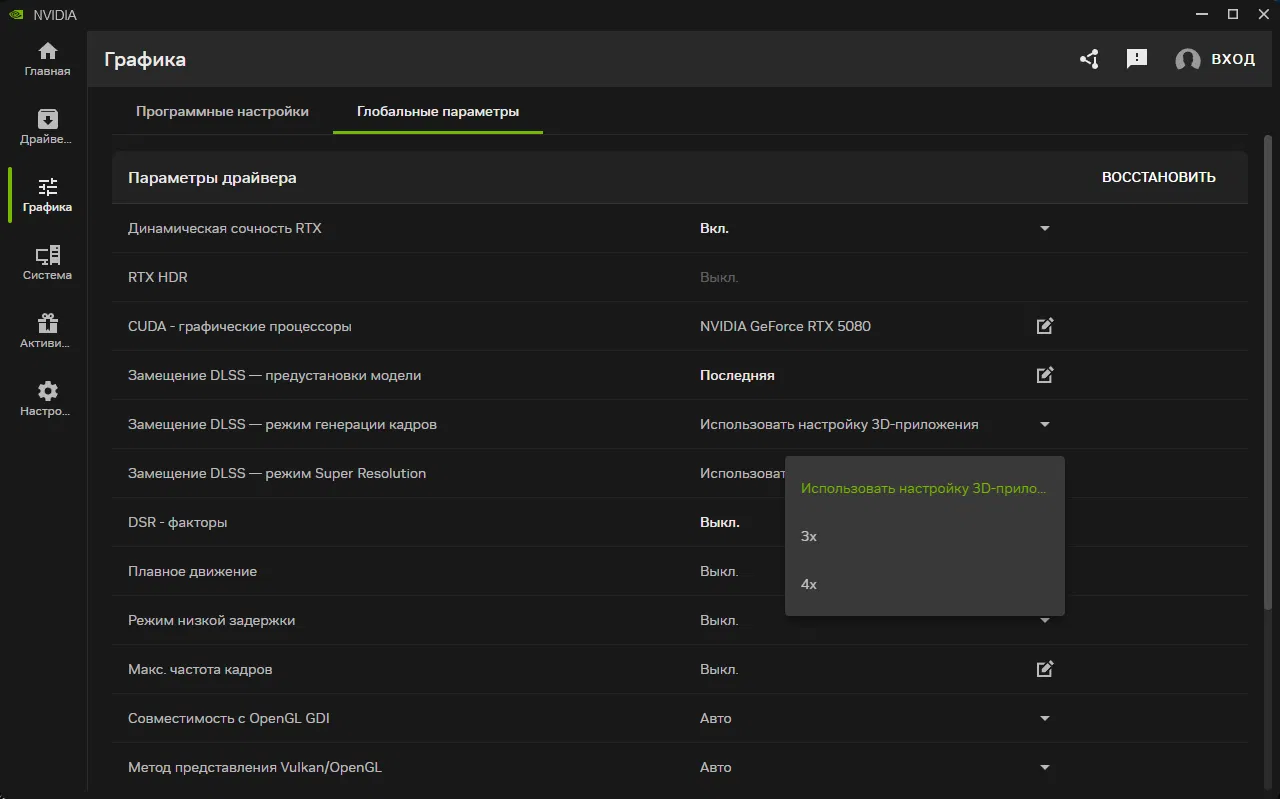The image size is (1280, 799).
Task: Open the feedback notification icon
Action: (1136, 59)
